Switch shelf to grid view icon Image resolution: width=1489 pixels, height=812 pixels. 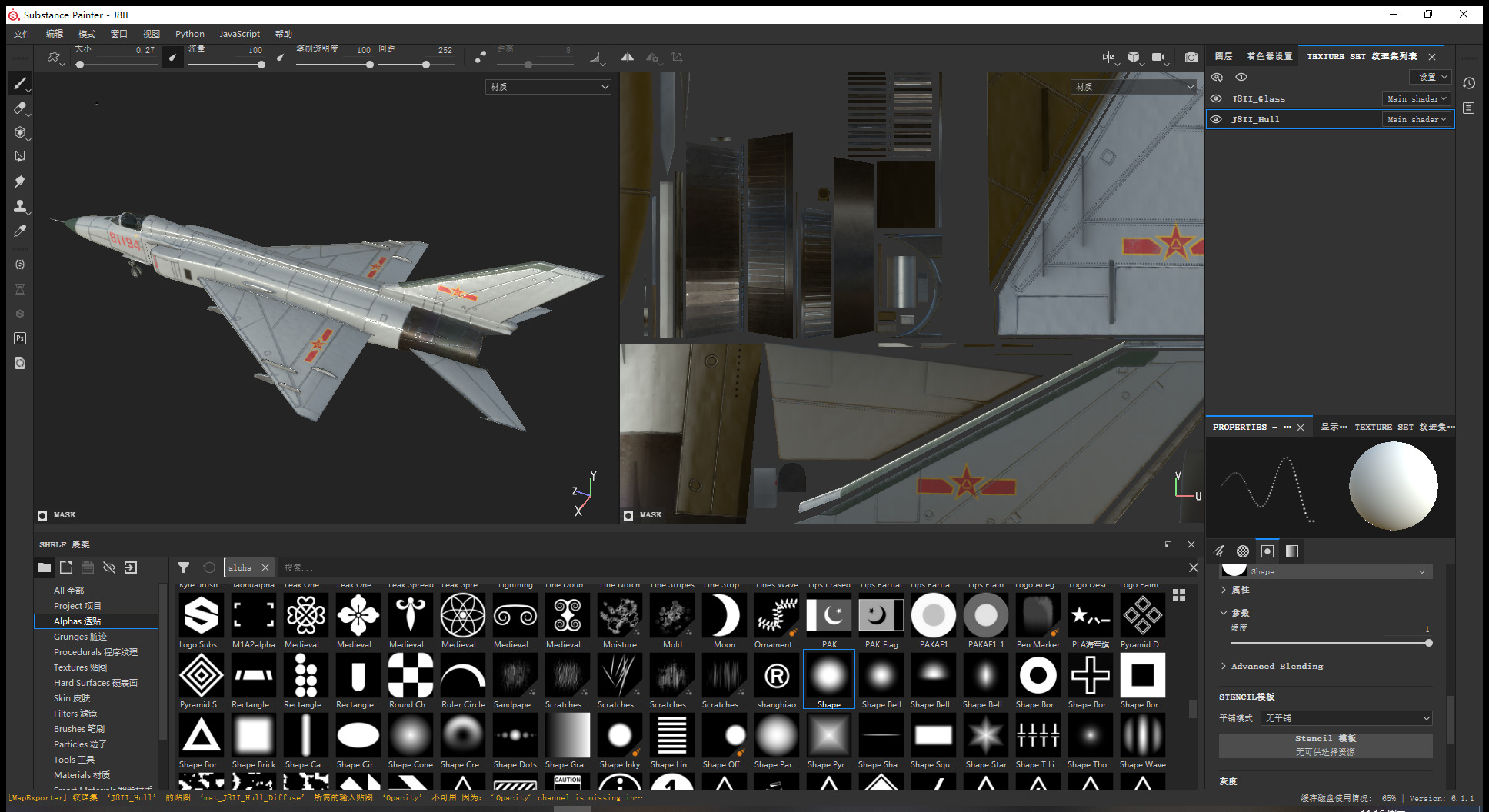pyautogui.click(x=1179, y=595)
